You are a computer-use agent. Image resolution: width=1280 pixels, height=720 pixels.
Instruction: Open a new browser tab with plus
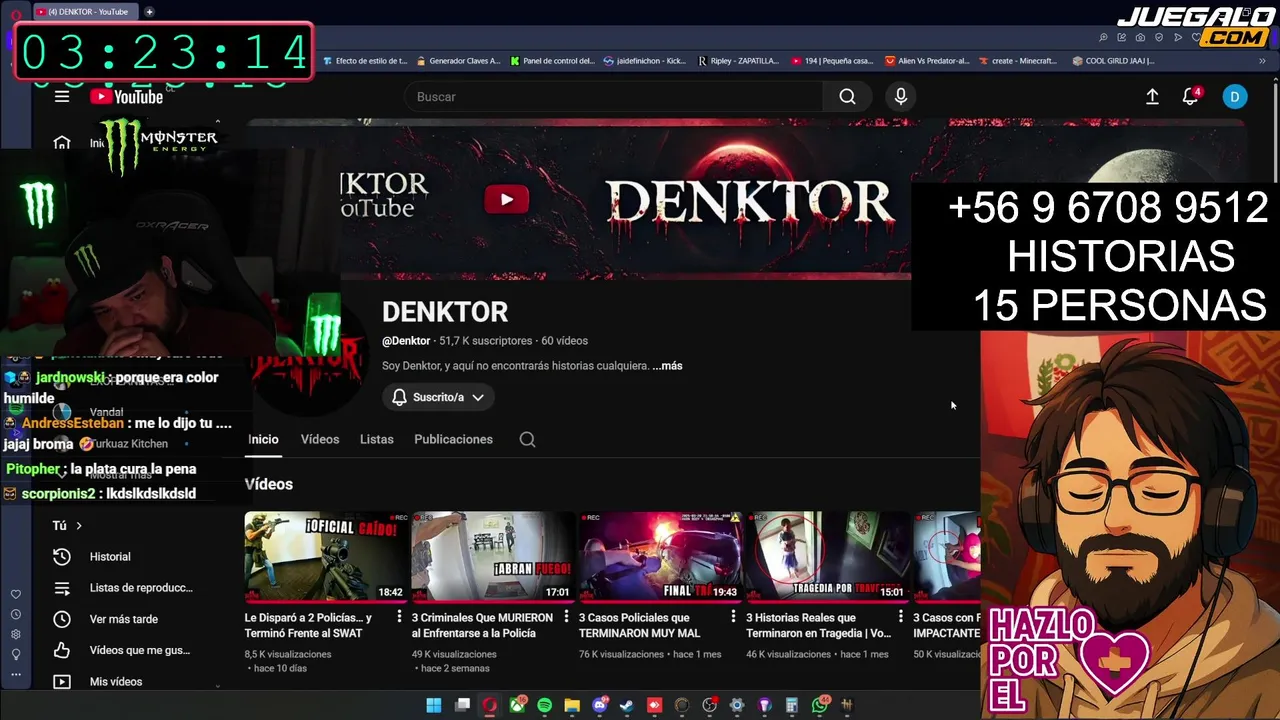point(149,11)
